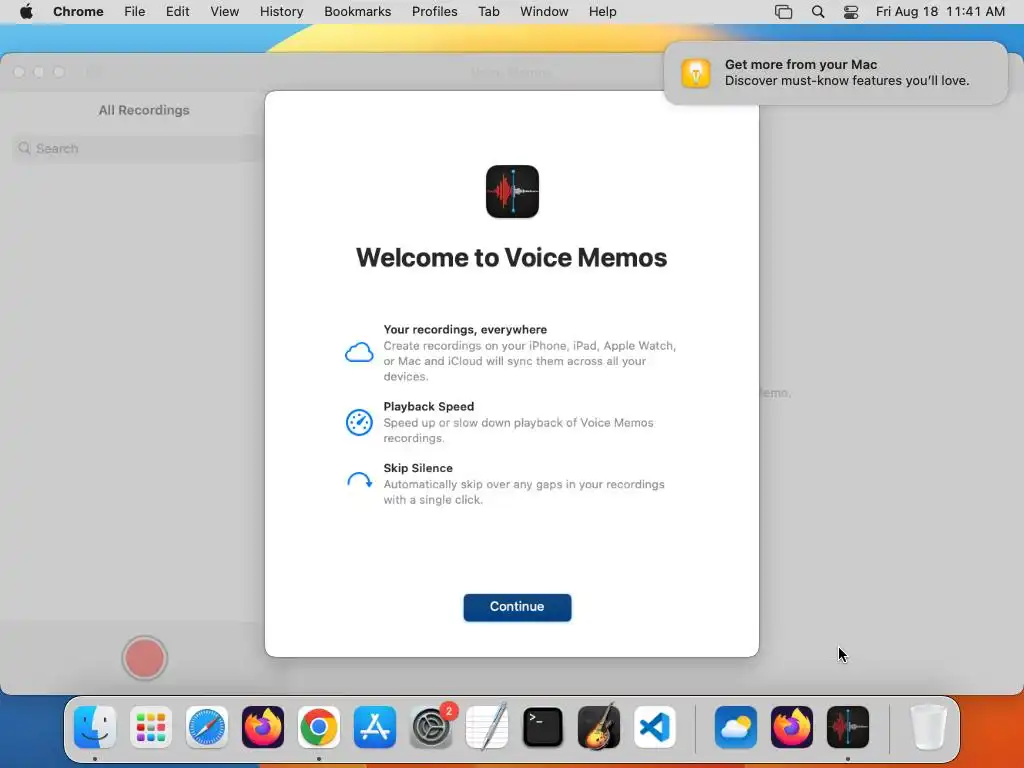Click the date and time in menu bar

pos(940,12)
